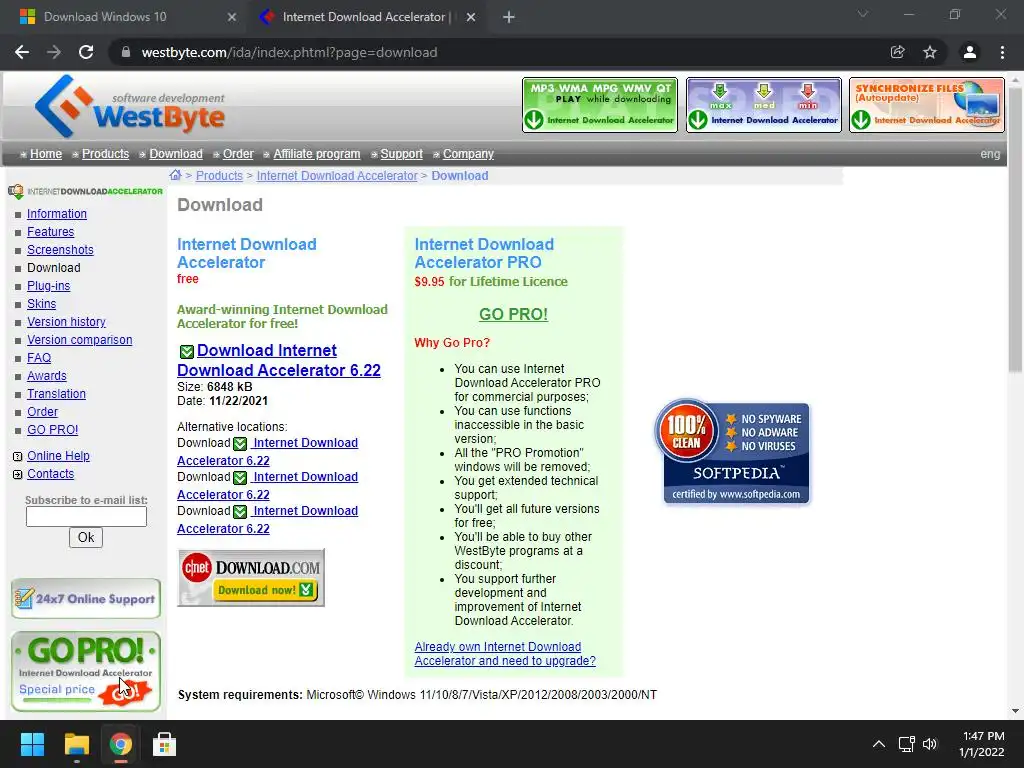This screenshot has width=1024, height=768.
Task: Open the Products menu item
Action: pos(105,154)
